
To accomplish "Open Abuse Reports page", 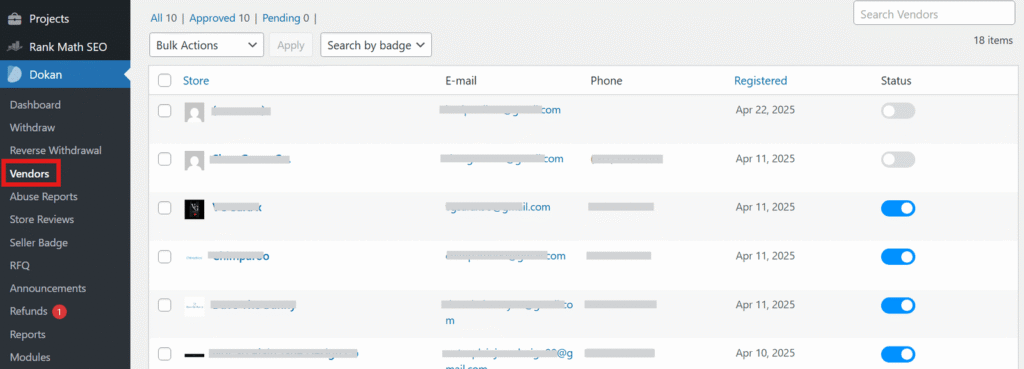I will coord(44,197).
